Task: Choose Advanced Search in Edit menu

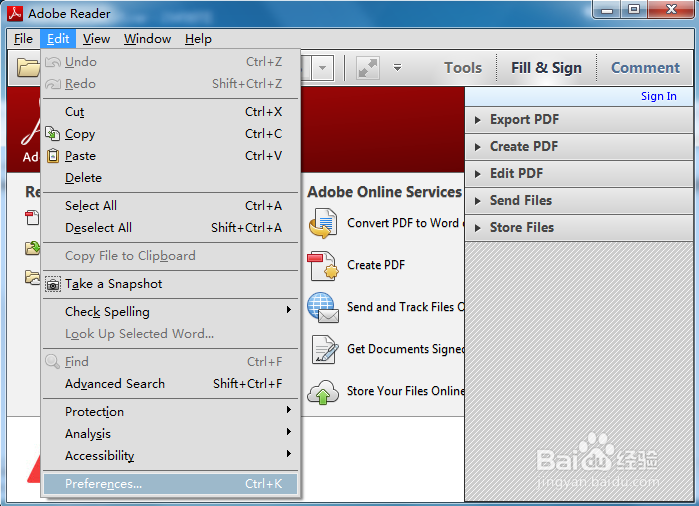Action: click(x=170, y=383)
